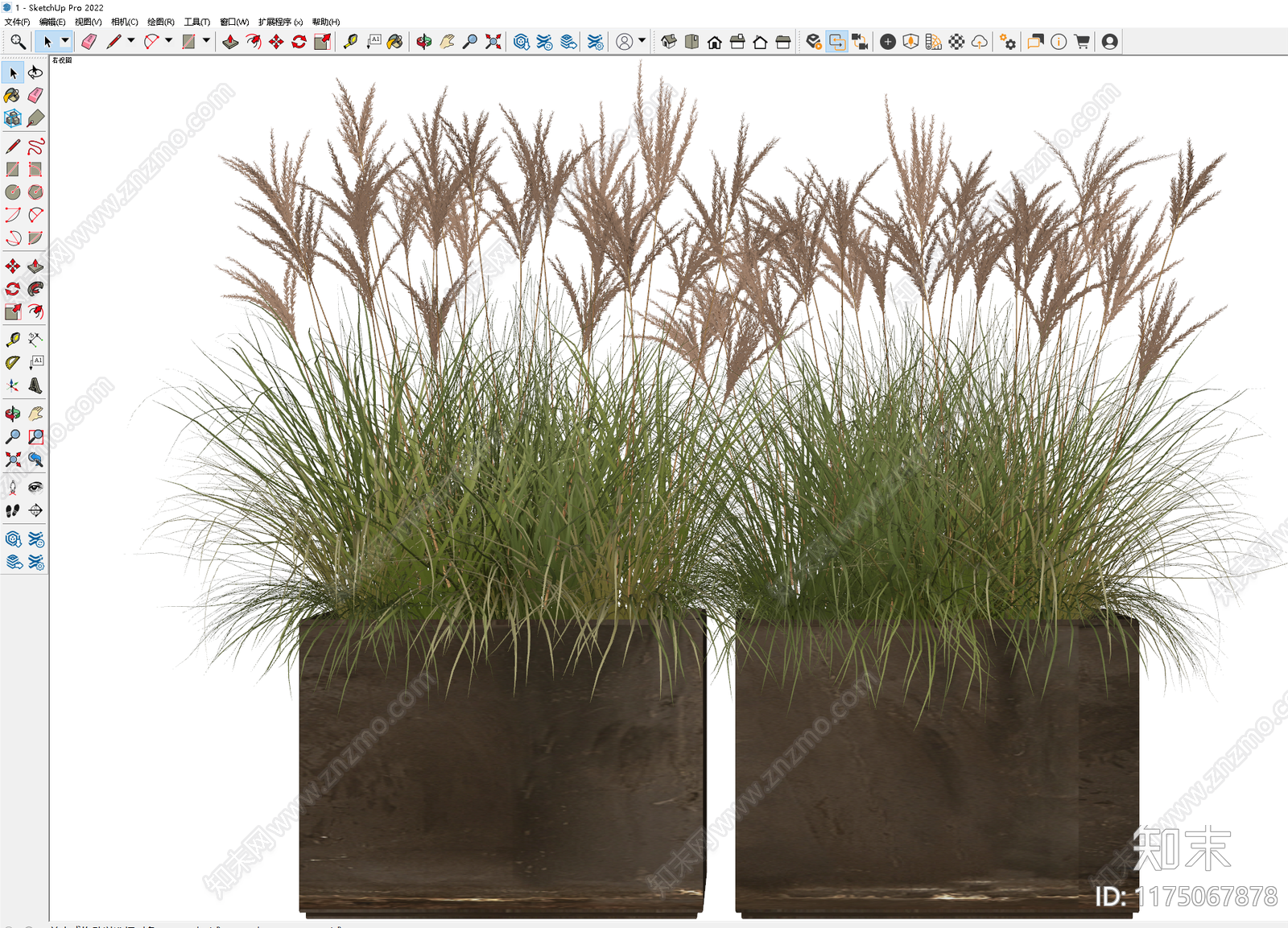Choose the Polygon tool in the left toolset
Viewport: 1288px width, 928px height.
pyautogui.click(x=35, y=192)
